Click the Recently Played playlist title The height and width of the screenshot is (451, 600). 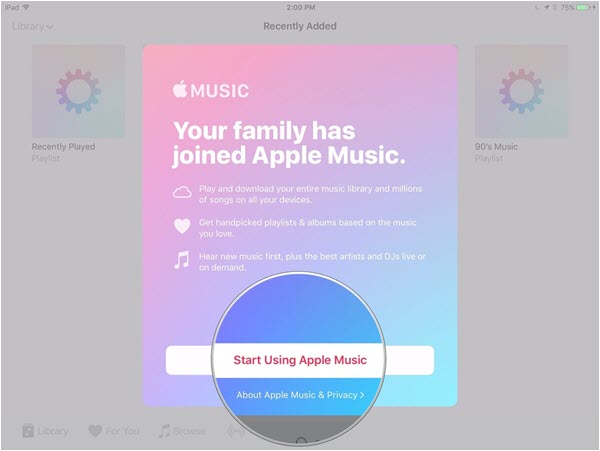pyautogui.click(x=63, y=147)
